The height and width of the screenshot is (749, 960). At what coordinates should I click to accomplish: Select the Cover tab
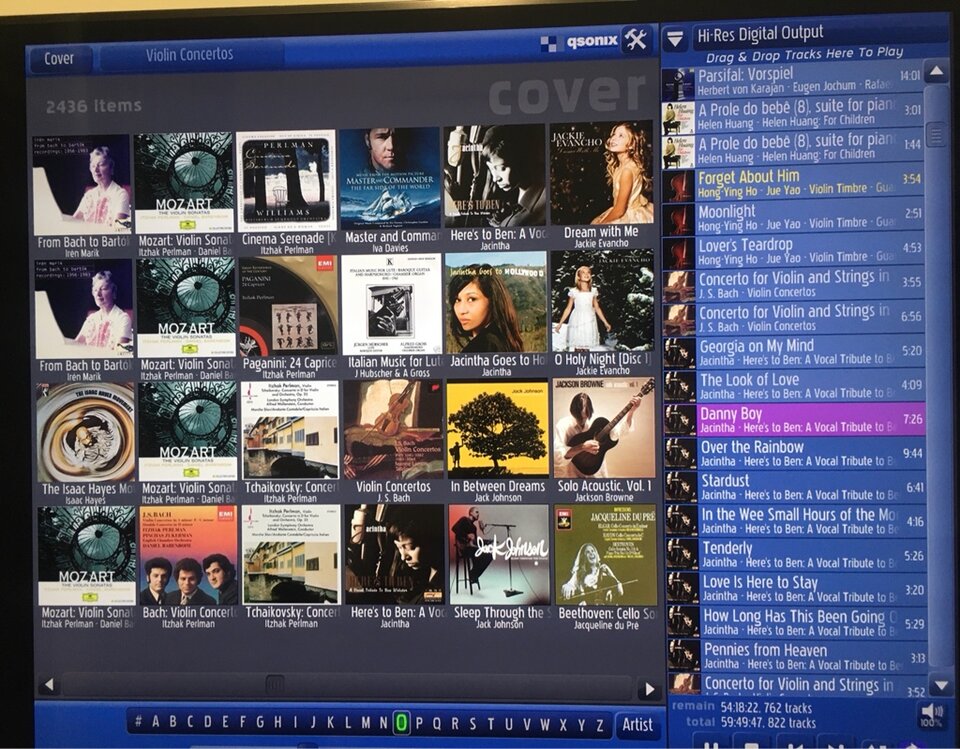(59, 59)
